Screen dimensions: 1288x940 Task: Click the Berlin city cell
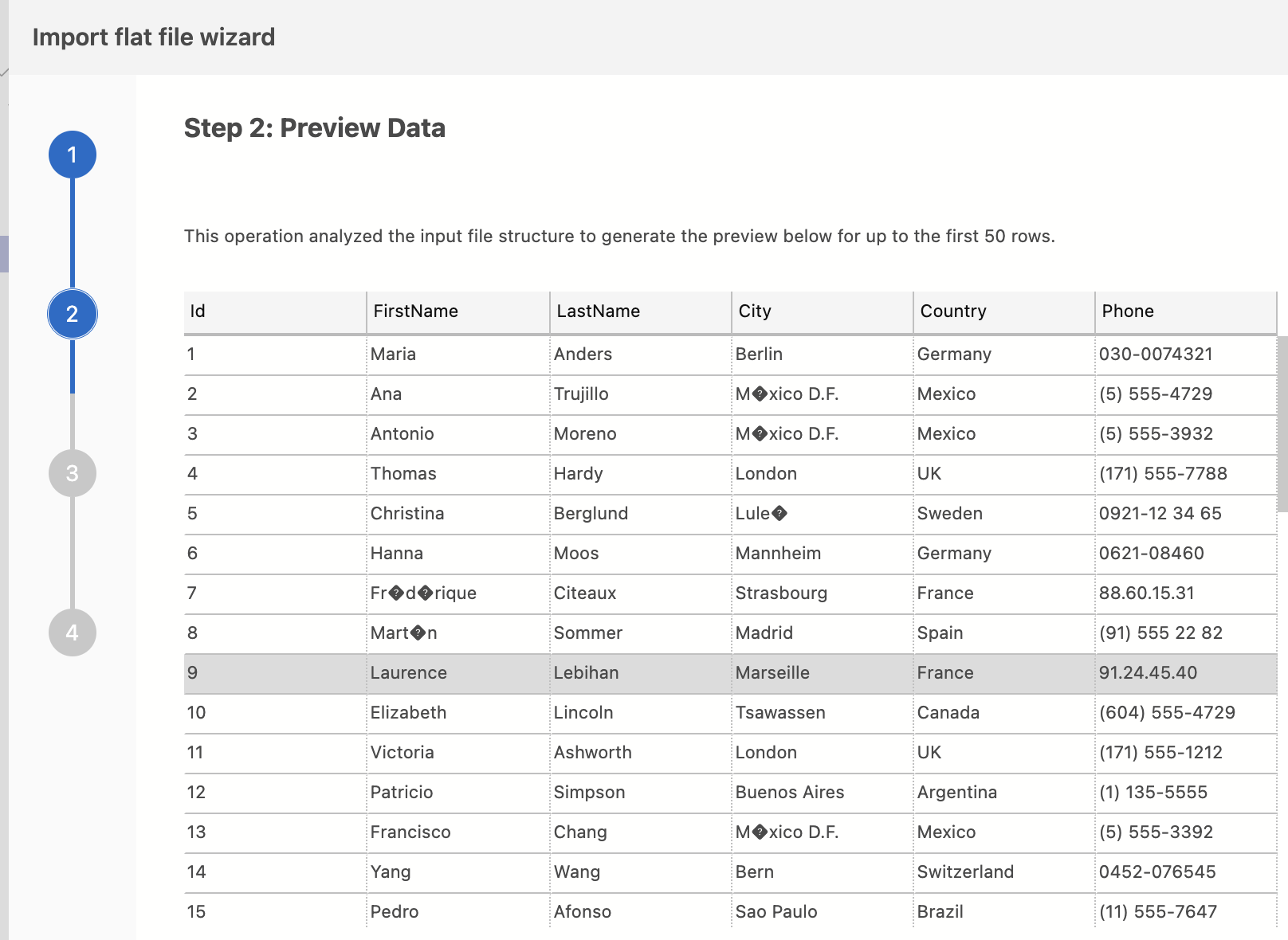(x=823, y=354)
